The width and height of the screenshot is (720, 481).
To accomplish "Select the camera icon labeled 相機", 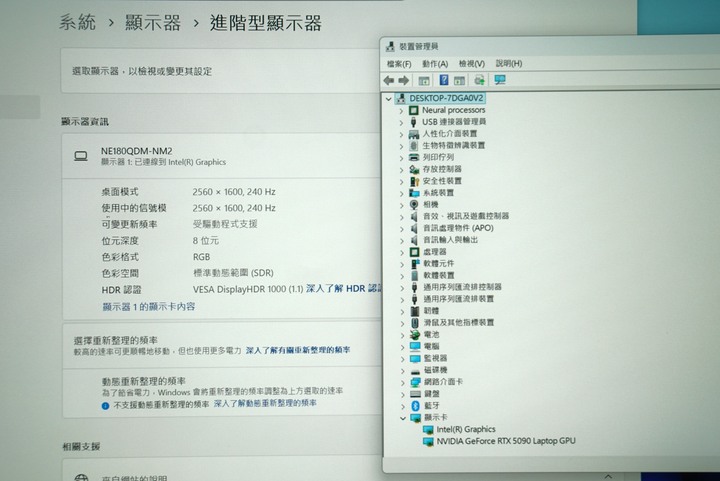I will [x=415, y=204].
